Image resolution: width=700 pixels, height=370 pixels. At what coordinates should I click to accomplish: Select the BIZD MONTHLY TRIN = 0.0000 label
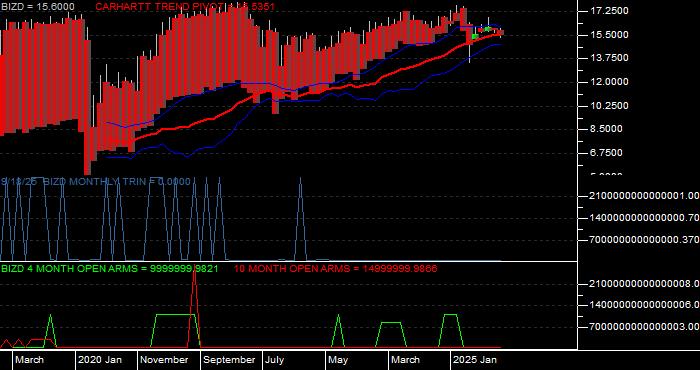[117, 182]
